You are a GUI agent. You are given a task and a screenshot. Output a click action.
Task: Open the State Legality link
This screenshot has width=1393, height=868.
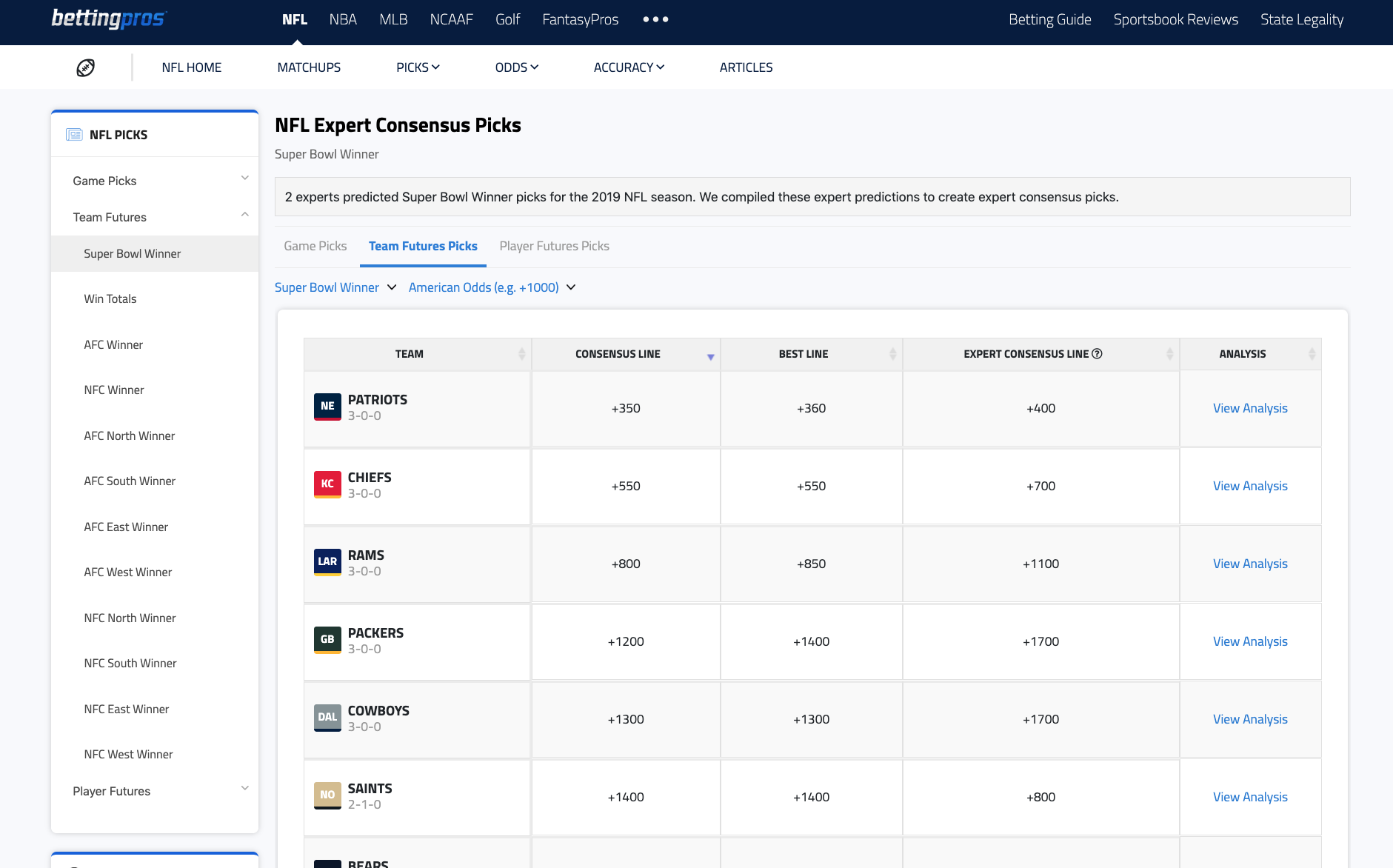click(1302, 19)
